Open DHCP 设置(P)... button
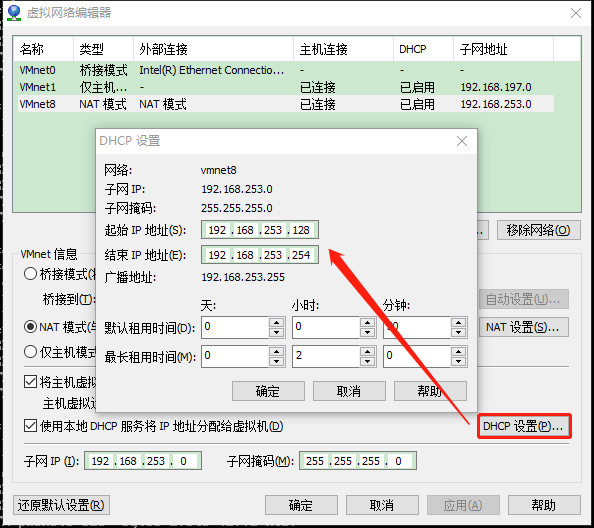 [x=524, y=426]
